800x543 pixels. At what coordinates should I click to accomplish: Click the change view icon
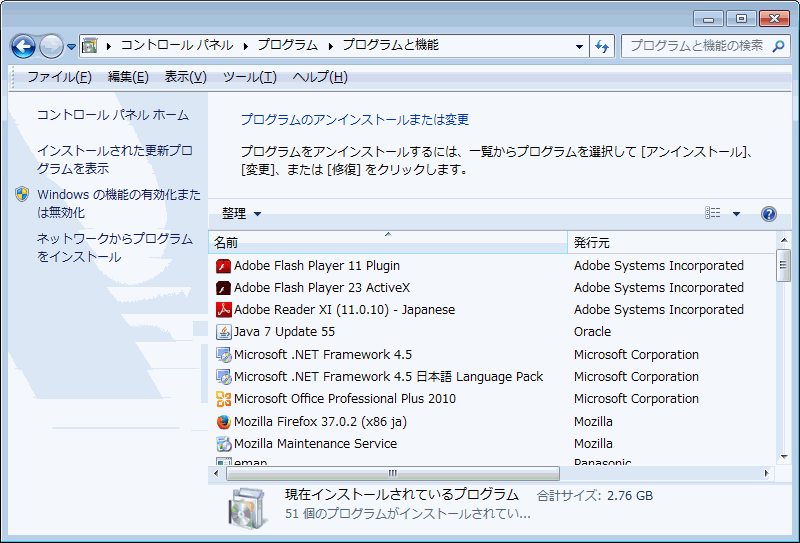713,213
